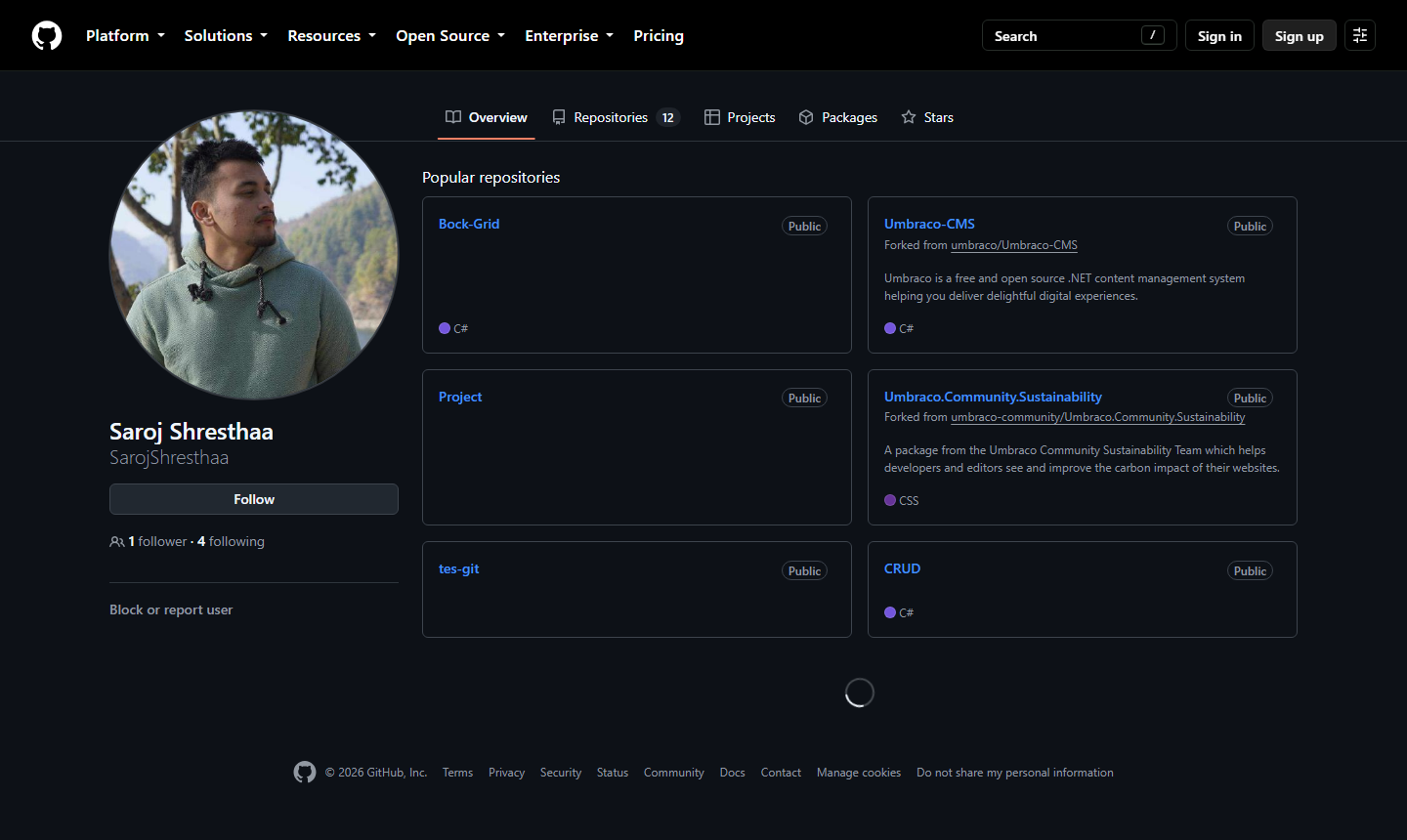Viewport: 1407px width, 840px height.
Task: Switch to the Overview tab
Action: [x=486, y=117]
